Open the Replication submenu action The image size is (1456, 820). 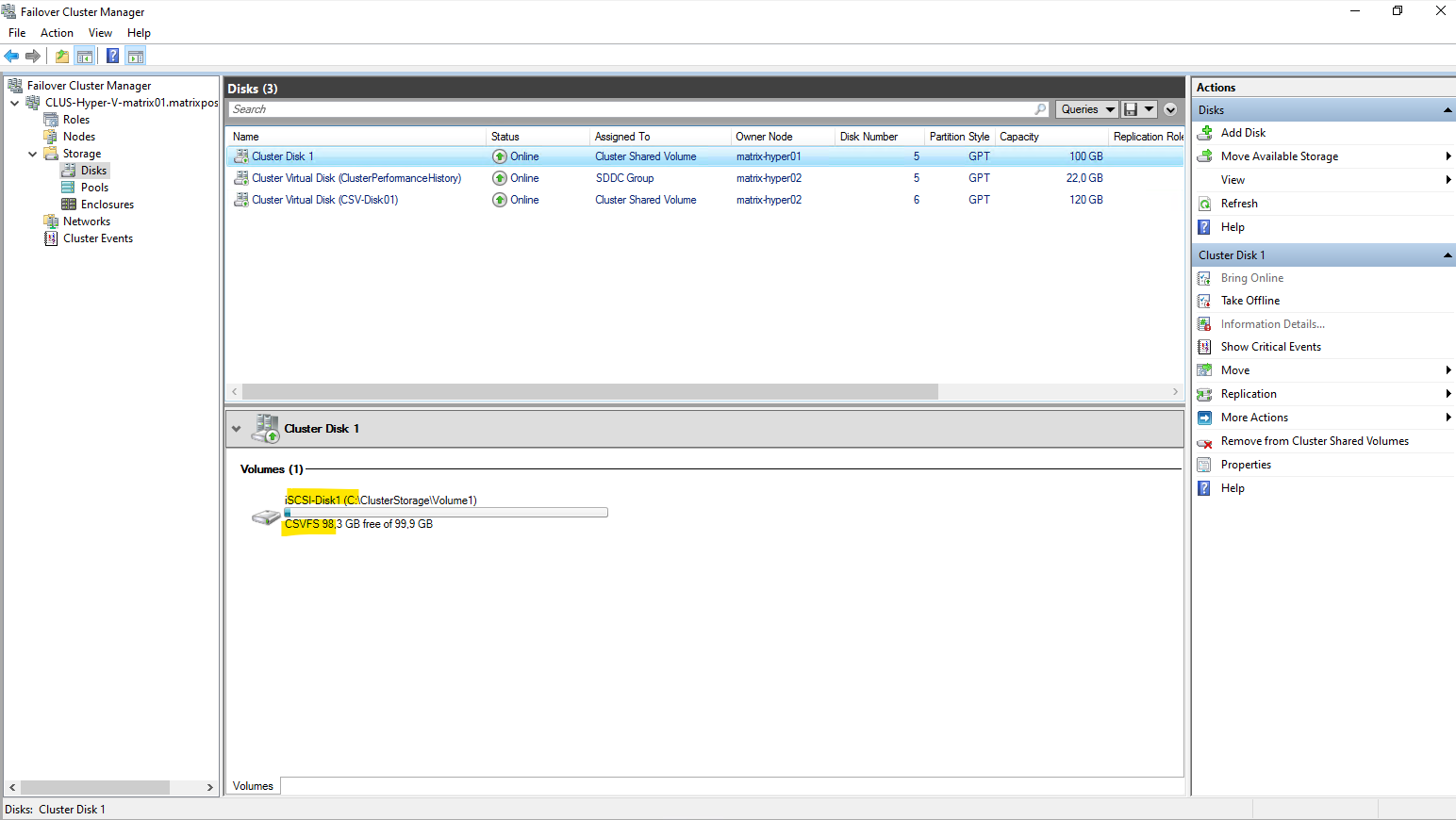[1249, 394]
